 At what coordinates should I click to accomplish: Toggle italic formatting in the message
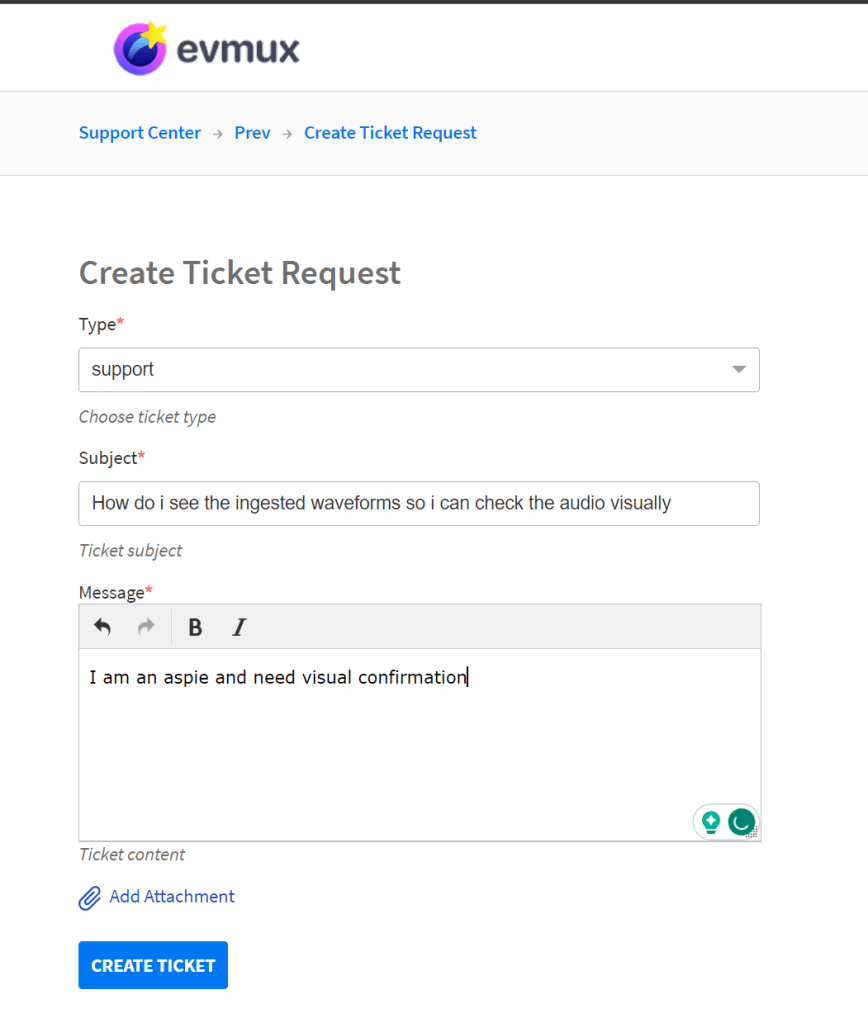pyautogui.click(x=239, y=628)
